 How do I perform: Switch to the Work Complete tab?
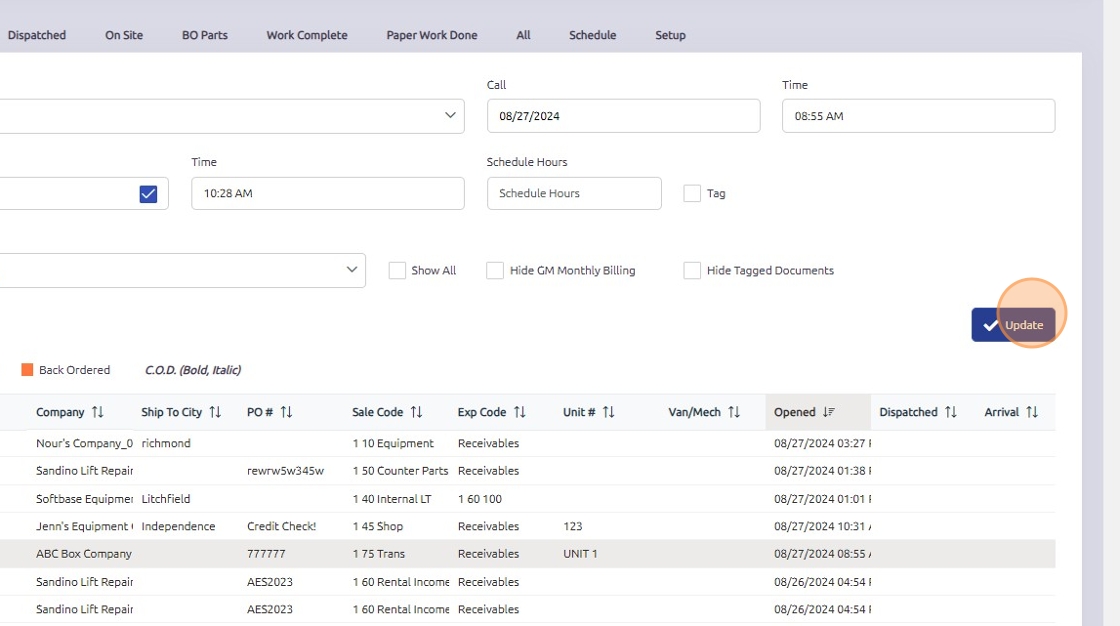(x=307, y=35)
